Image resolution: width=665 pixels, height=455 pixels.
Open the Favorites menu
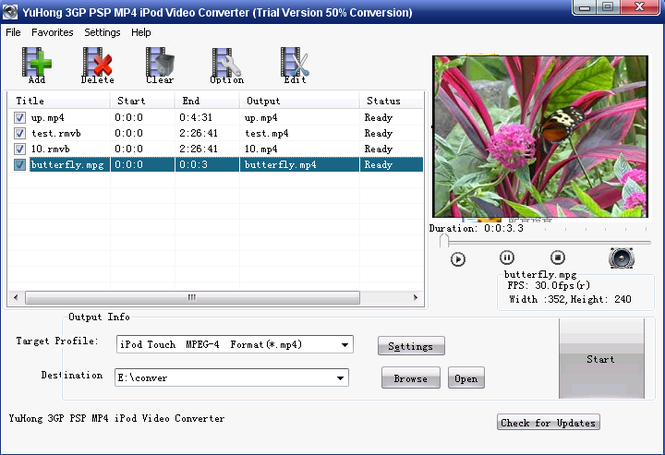coord(52,33)
